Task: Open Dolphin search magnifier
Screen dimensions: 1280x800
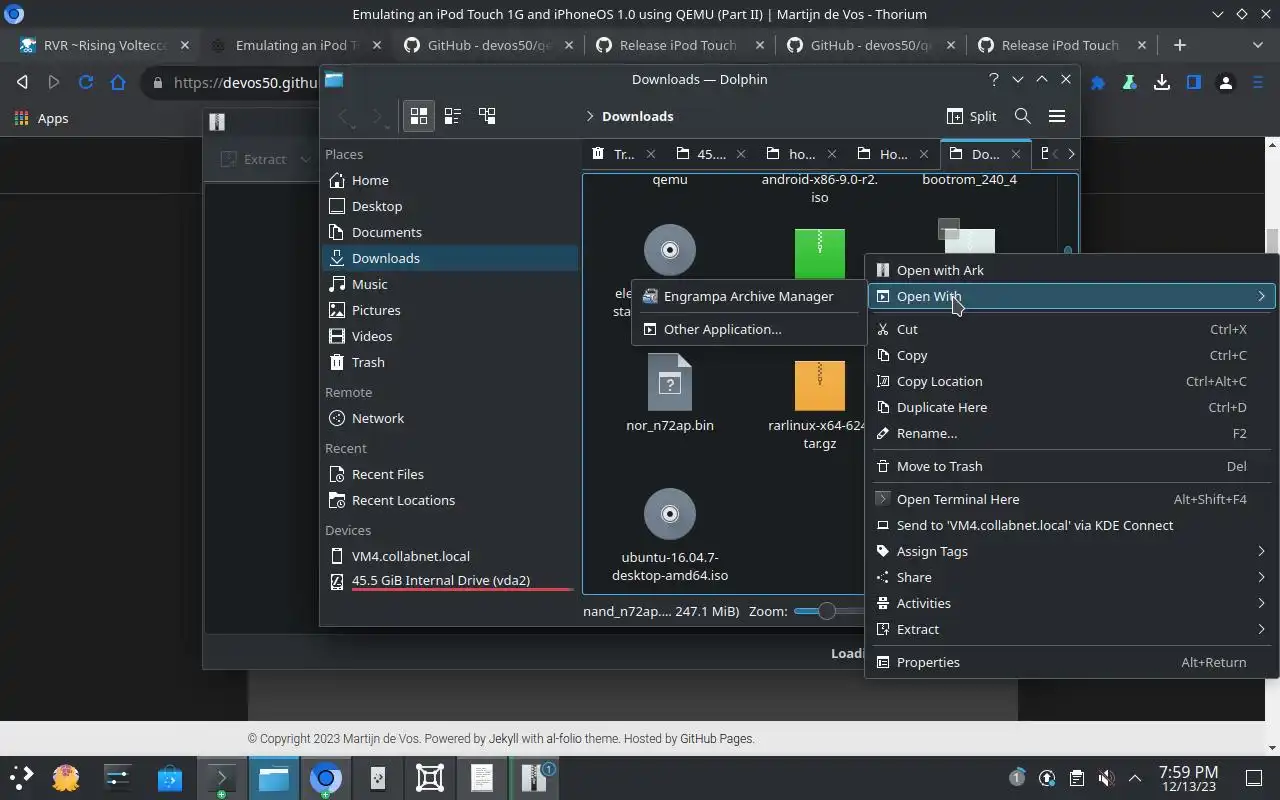Action: tap(1022, 116)
